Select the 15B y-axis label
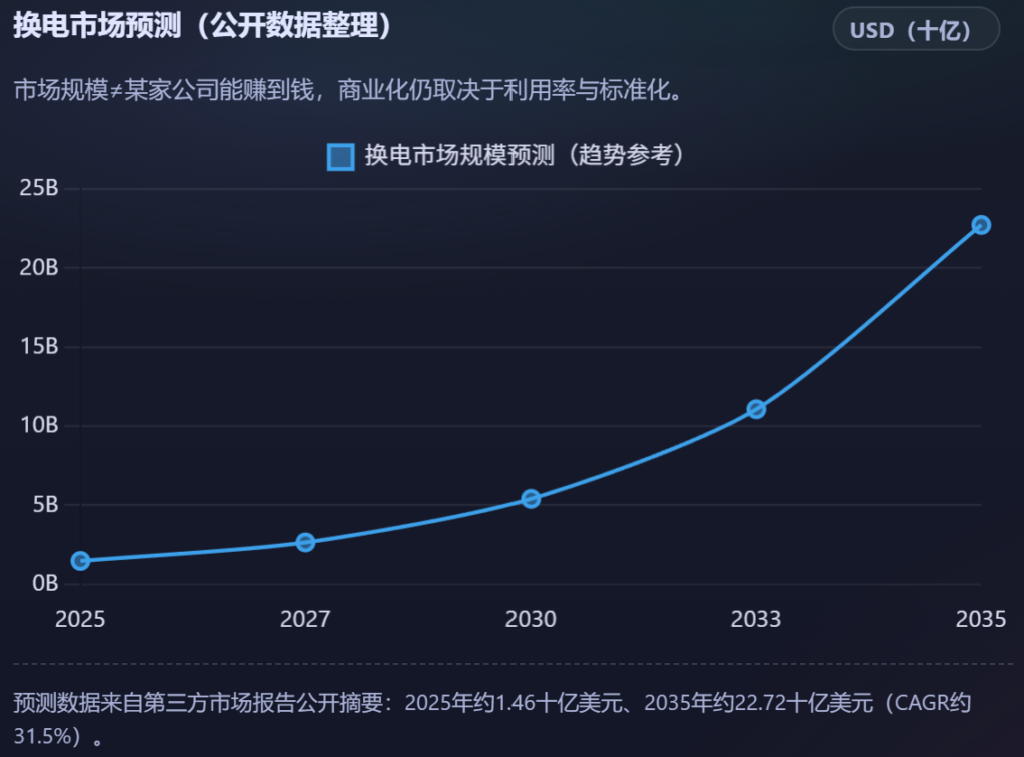 38,347
